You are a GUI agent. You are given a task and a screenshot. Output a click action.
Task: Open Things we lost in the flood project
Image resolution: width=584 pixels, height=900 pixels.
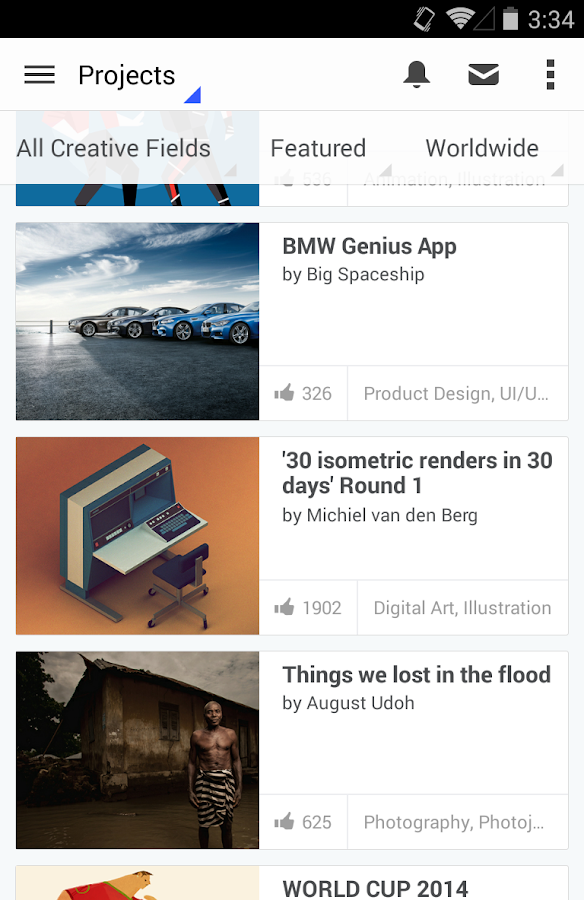pyautogui.click(x=417, y=675)
